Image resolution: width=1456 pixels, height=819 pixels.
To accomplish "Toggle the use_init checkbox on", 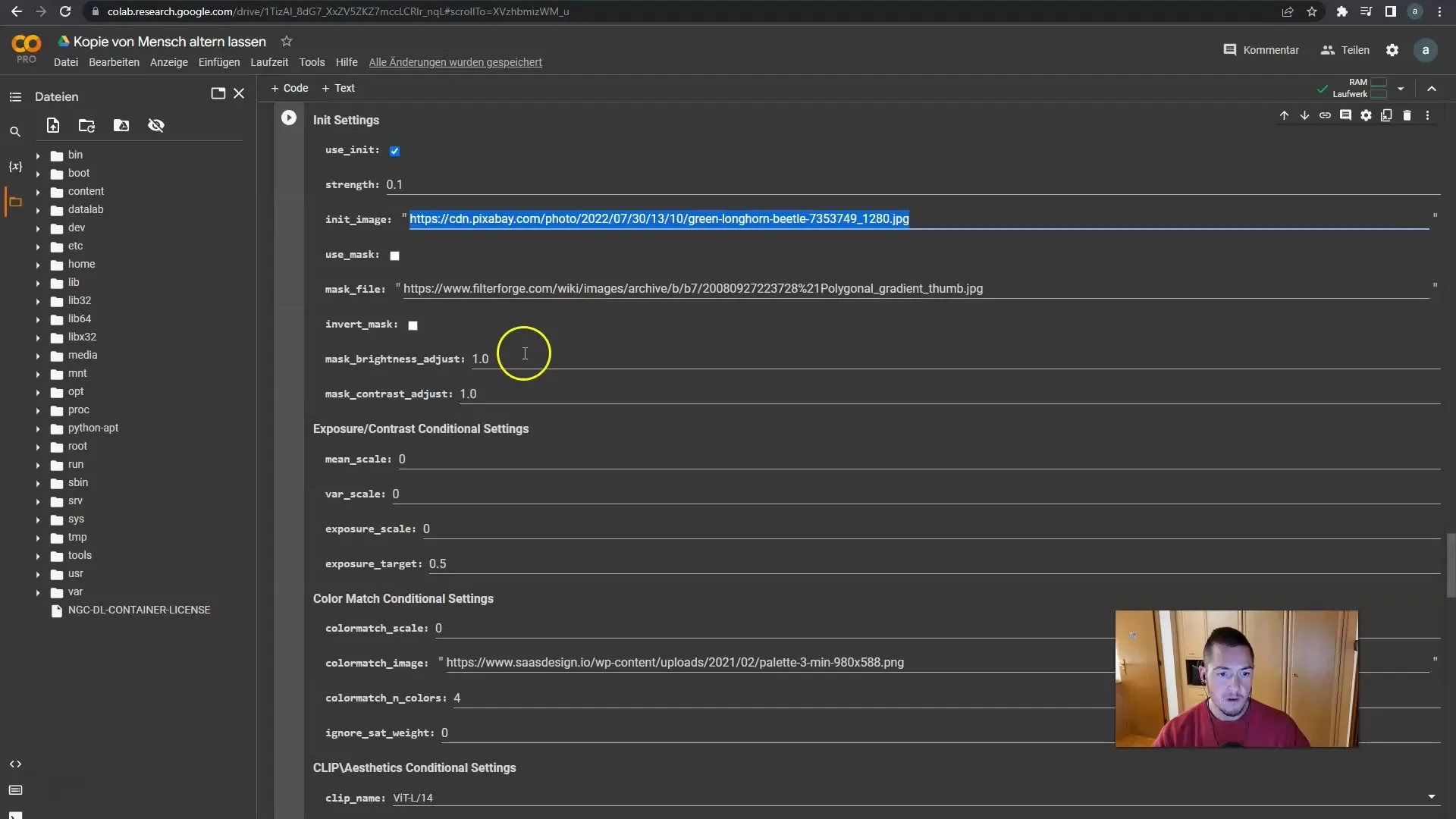I will point(395,150).
